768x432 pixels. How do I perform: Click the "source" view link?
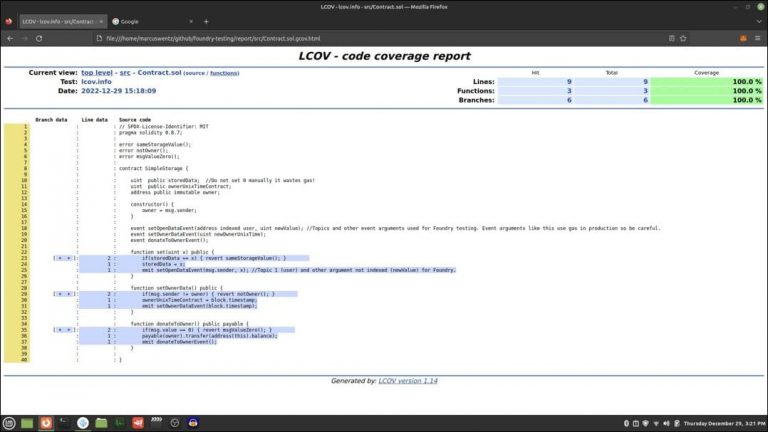tap(193, 73)
